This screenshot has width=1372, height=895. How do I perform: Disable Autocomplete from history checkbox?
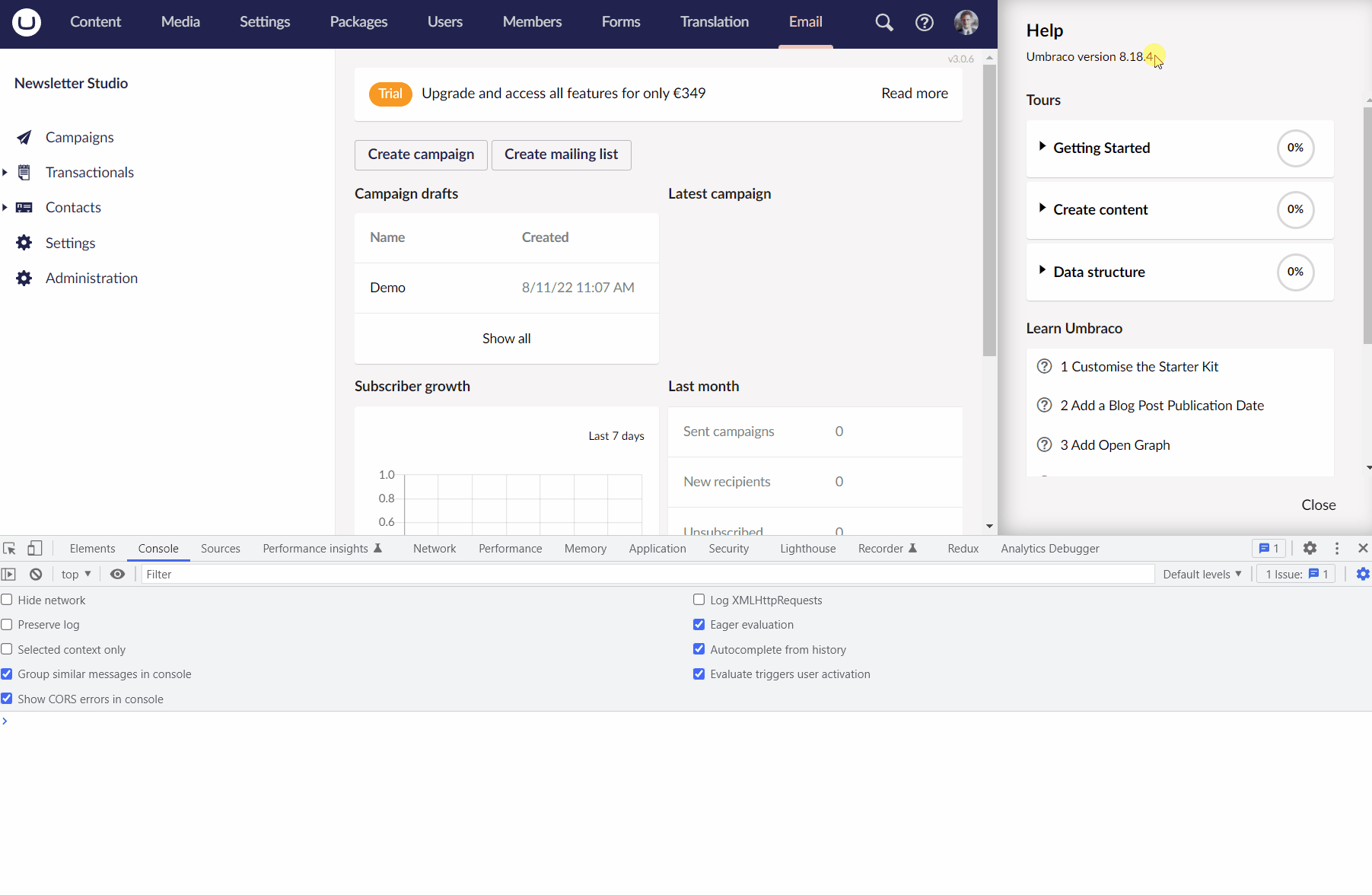click(699, 649)
